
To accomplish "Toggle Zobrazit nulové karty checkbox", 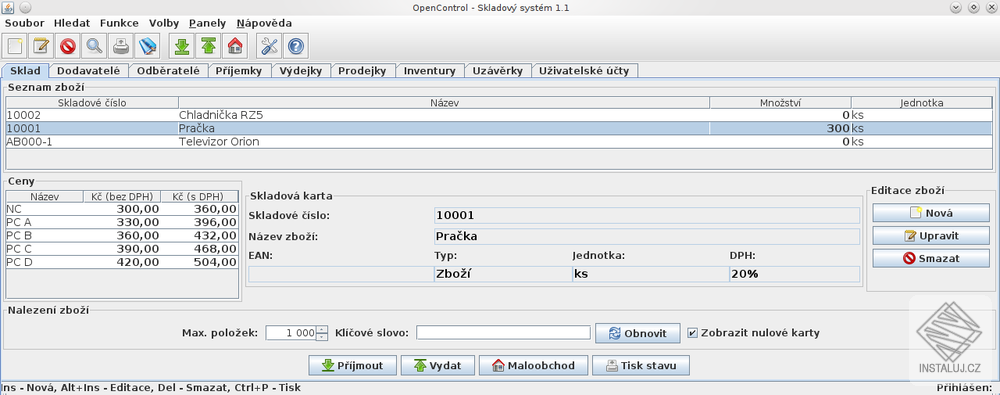I will click(x=693, y=332).
